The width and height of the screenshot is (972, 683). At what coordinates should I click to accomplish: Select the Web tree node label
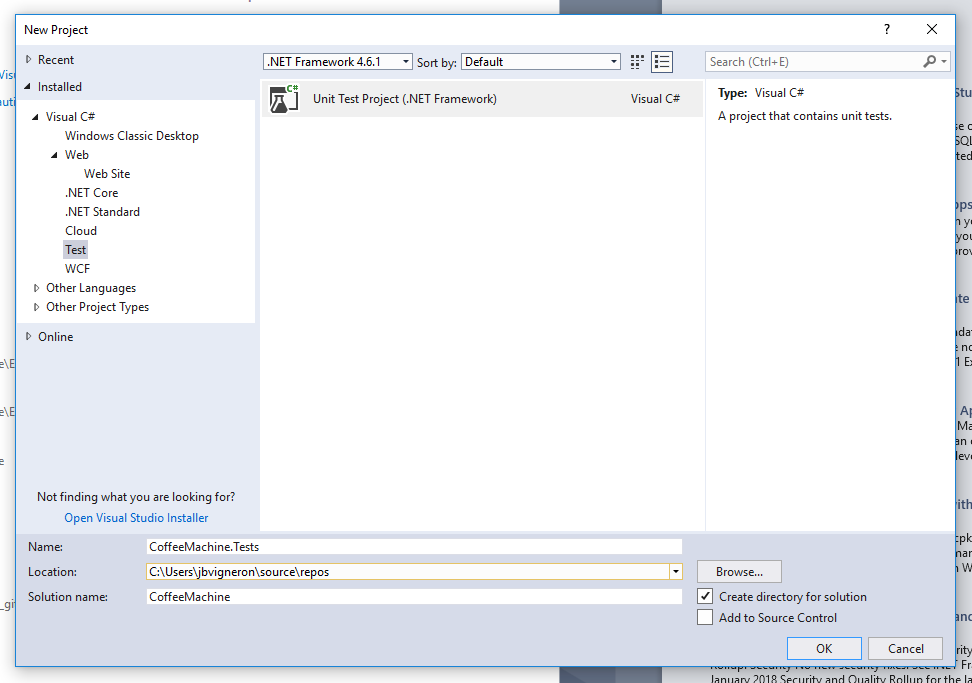[x=77, y=155]
